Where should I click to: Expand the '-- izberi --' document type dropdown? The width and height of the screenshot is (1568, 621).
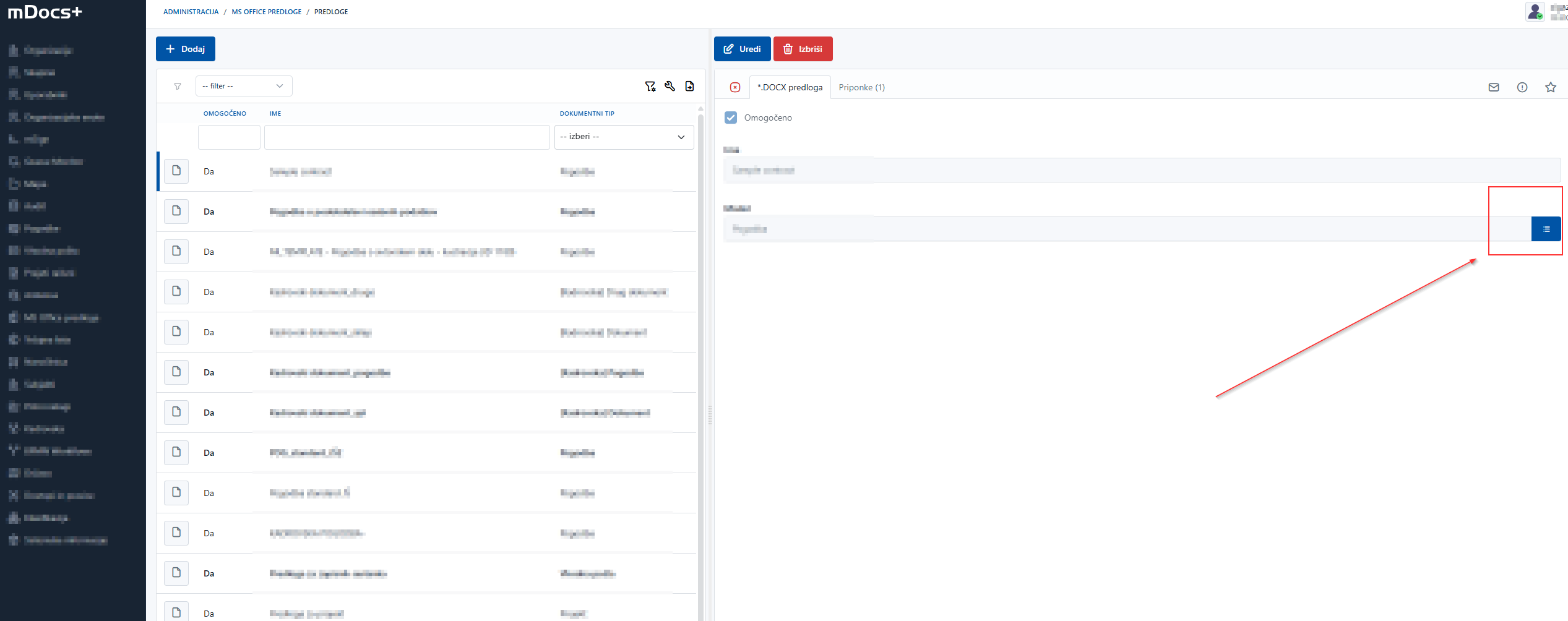[624, 137]
